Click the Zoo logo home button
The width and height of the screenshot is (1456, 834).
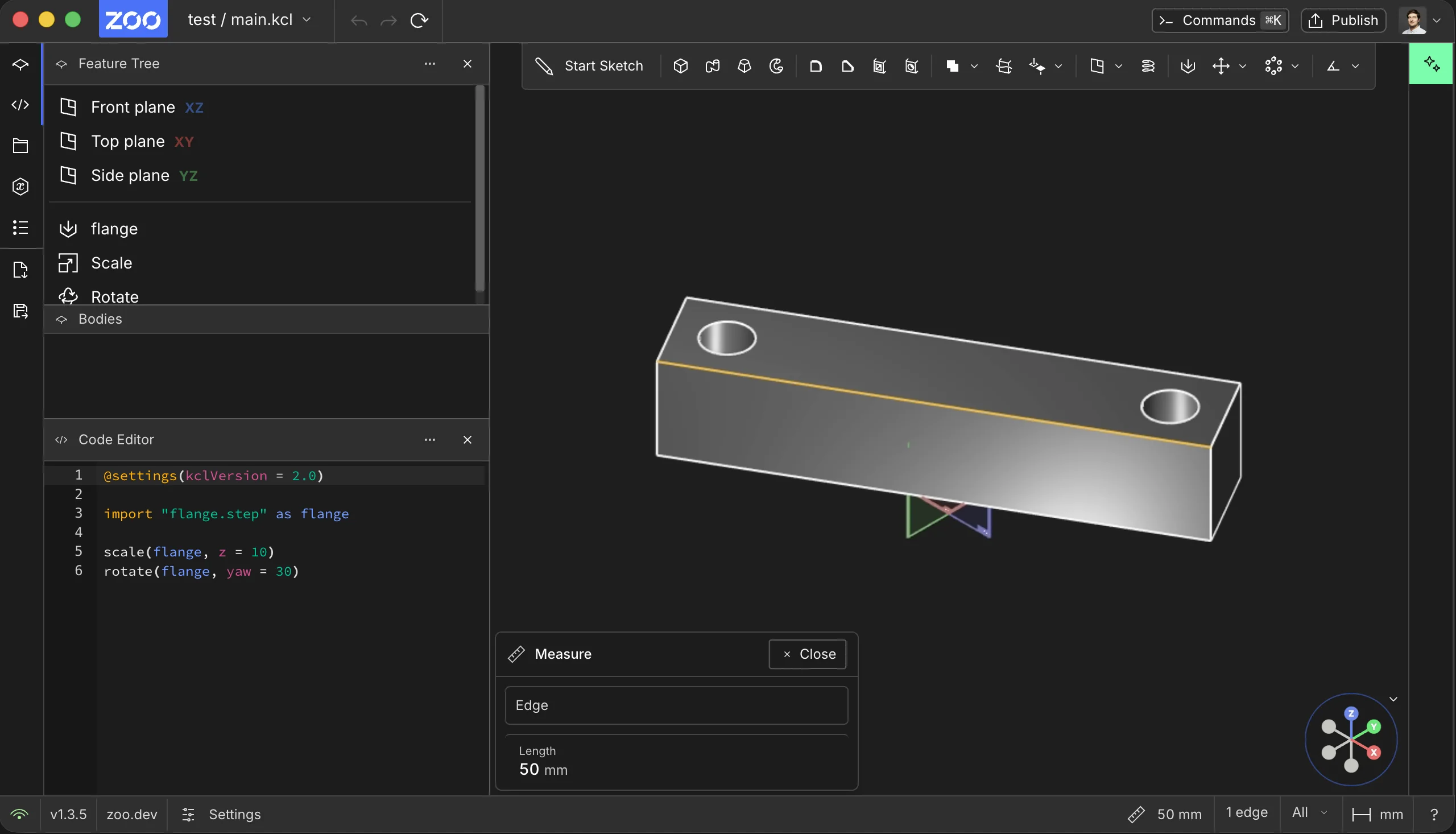click(x=134, y=19)
